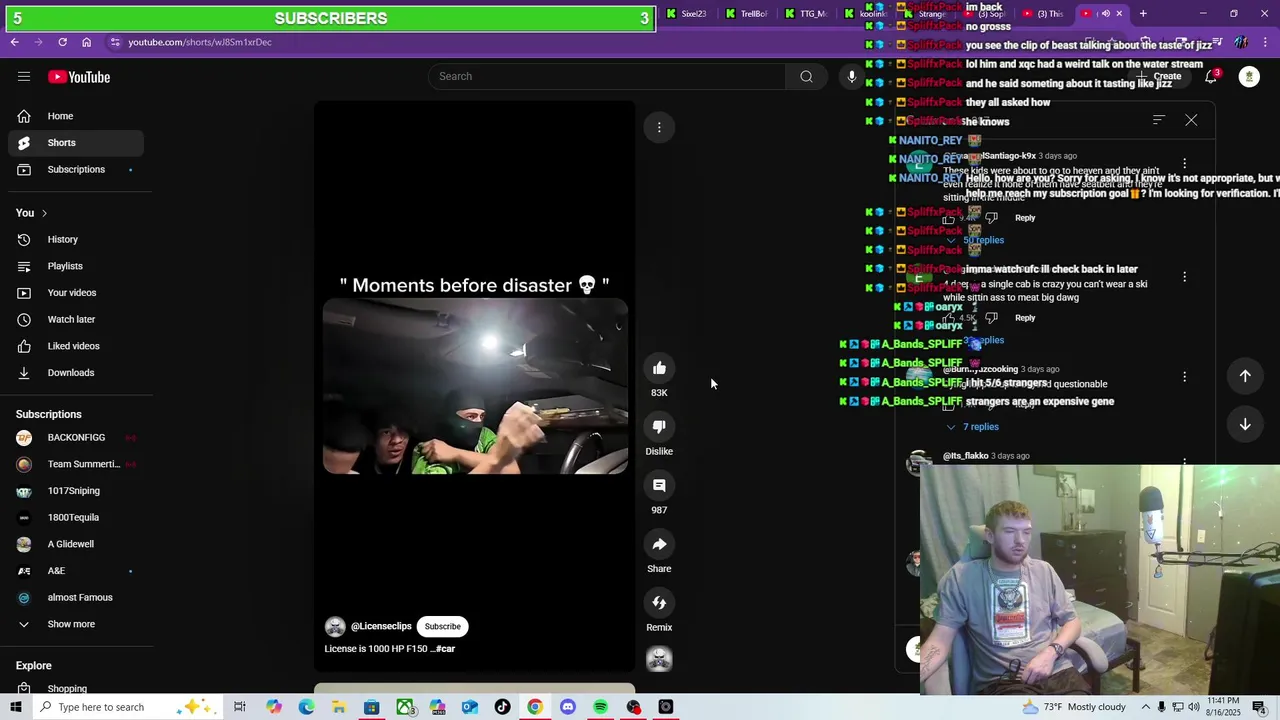Open Chrome three-dot menu

pyautogui.click(x=1266, y=42)
